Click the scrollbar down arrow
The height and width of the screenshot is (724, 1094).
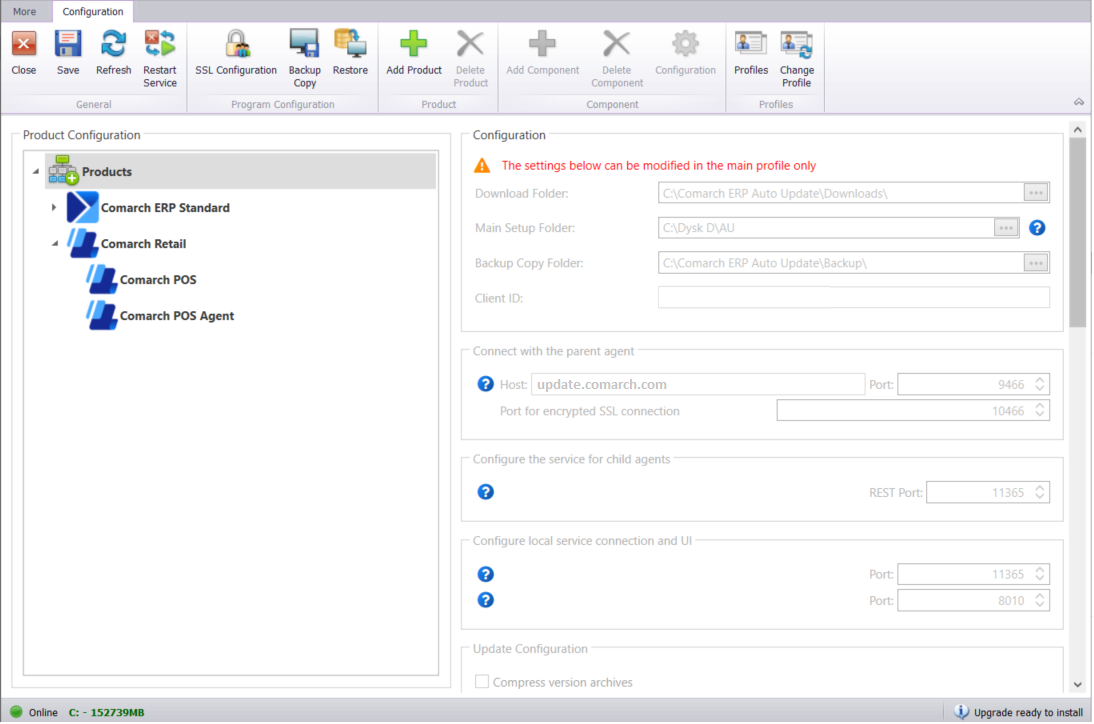coord(1078,684)
